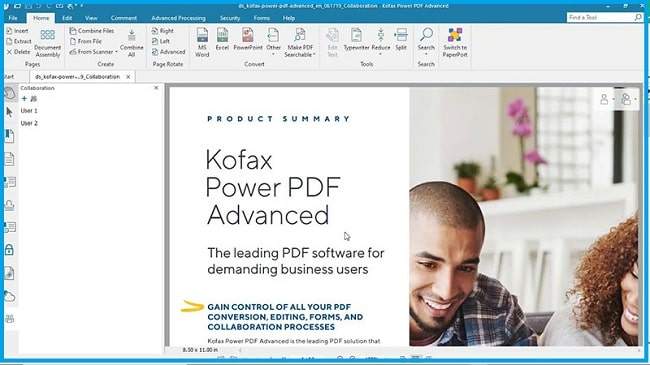Switch to the Edit ribbon tab
The width and height of the screenshot is (650, 365).
[x=67, y=18]
